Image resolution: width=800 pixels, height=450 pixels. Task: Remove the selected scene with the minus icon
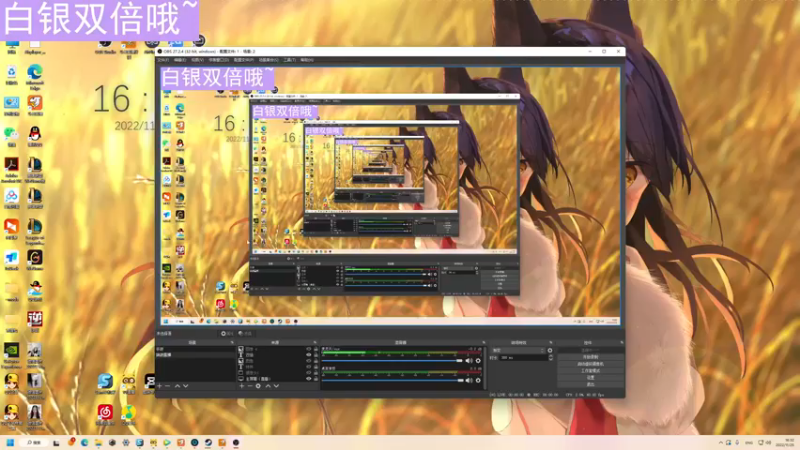click(x=167, y=386)
